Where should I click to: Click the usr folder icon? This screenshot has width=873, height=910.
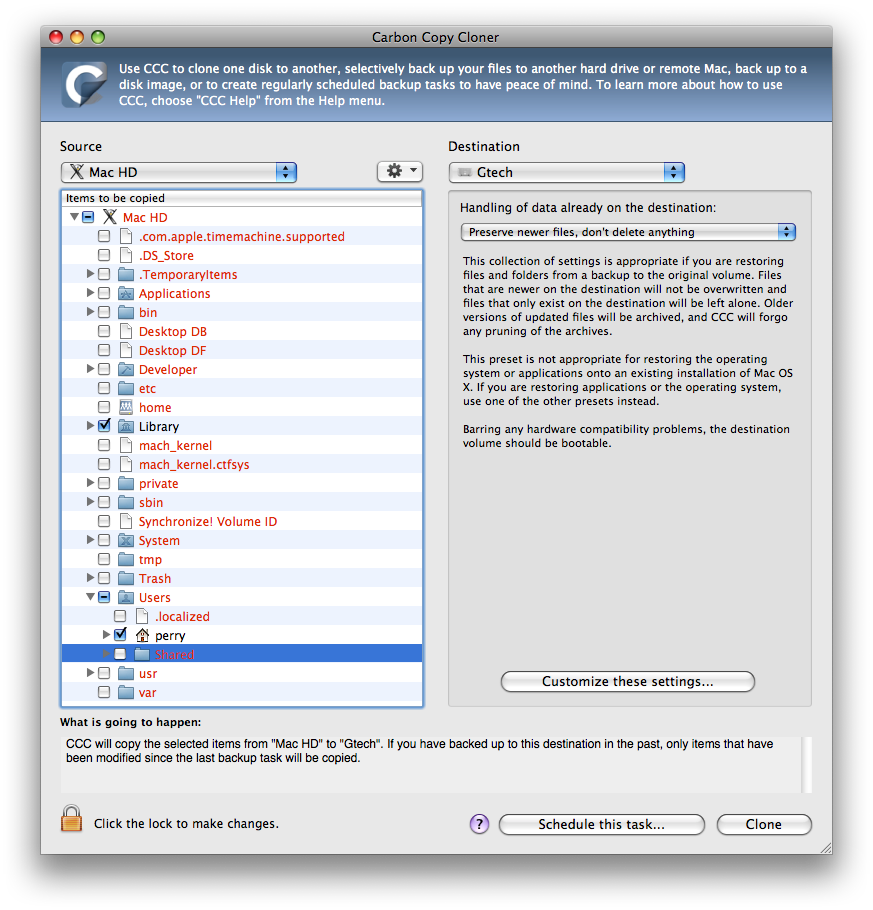click(126, 673)
